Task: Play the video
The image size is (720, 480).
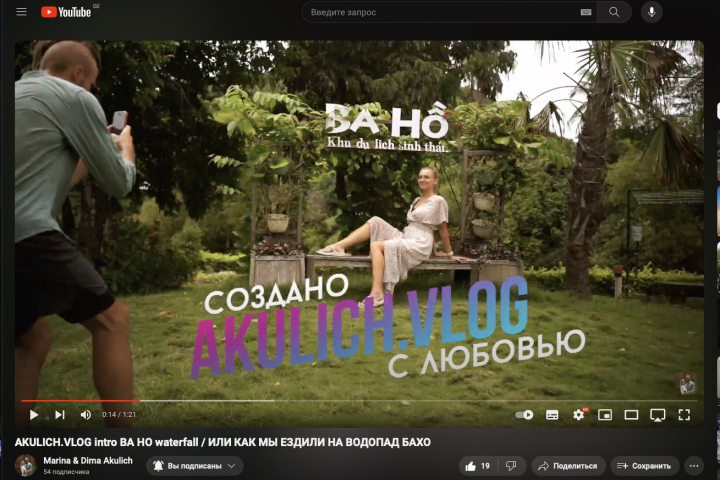Action: click(x=34, y=415)
